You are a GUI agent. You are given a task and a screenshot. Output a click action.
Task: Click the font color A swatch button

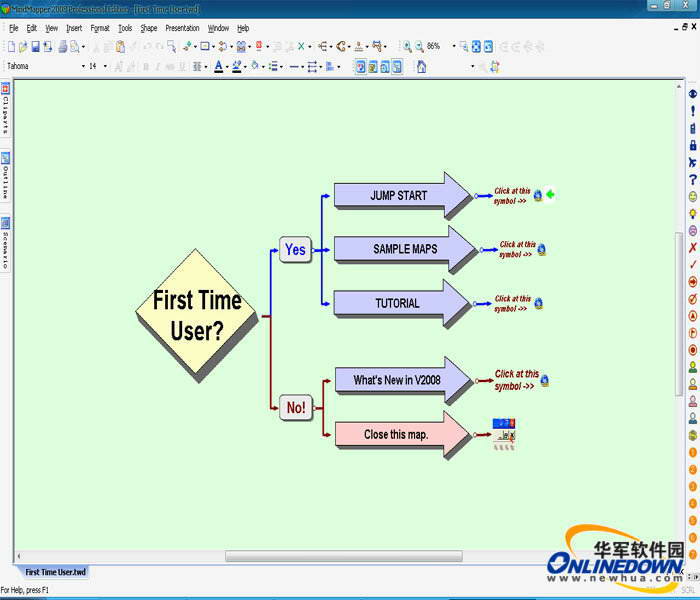tap(218, 67)
